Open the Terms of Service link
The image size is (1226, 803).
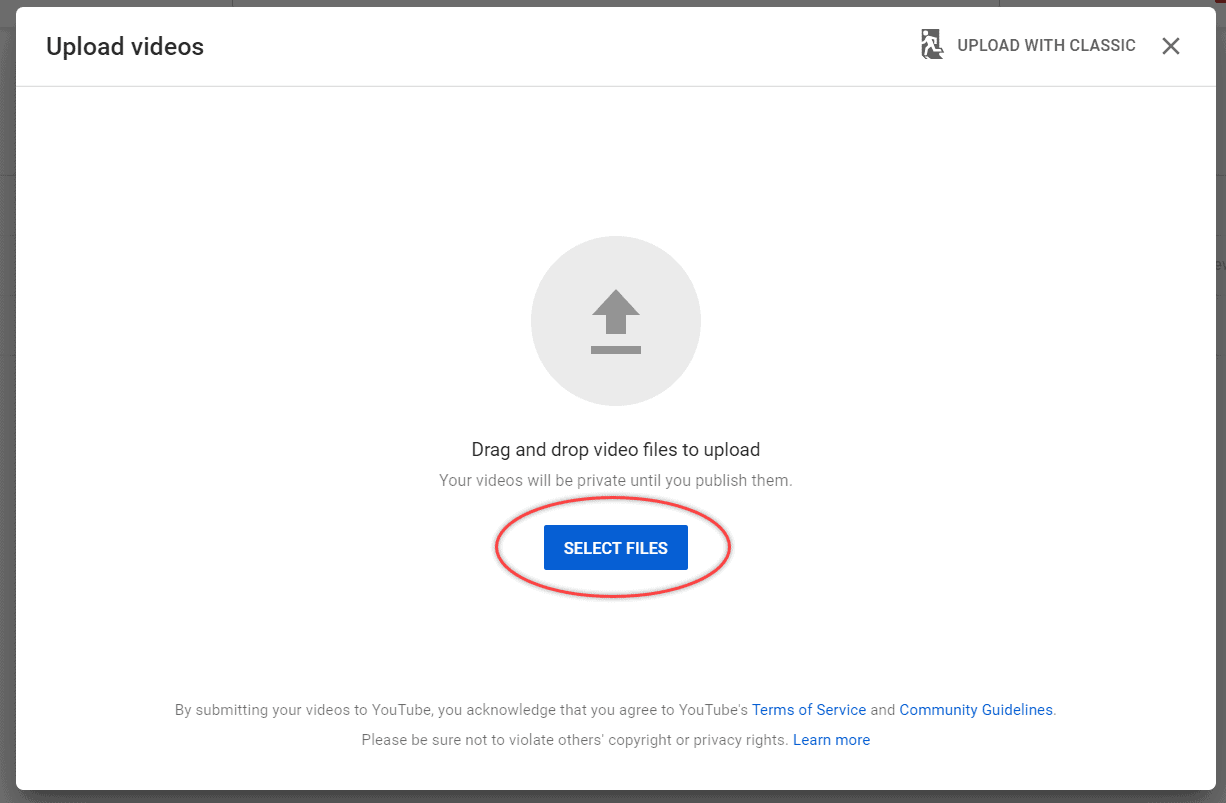click(x=808, y=710)
